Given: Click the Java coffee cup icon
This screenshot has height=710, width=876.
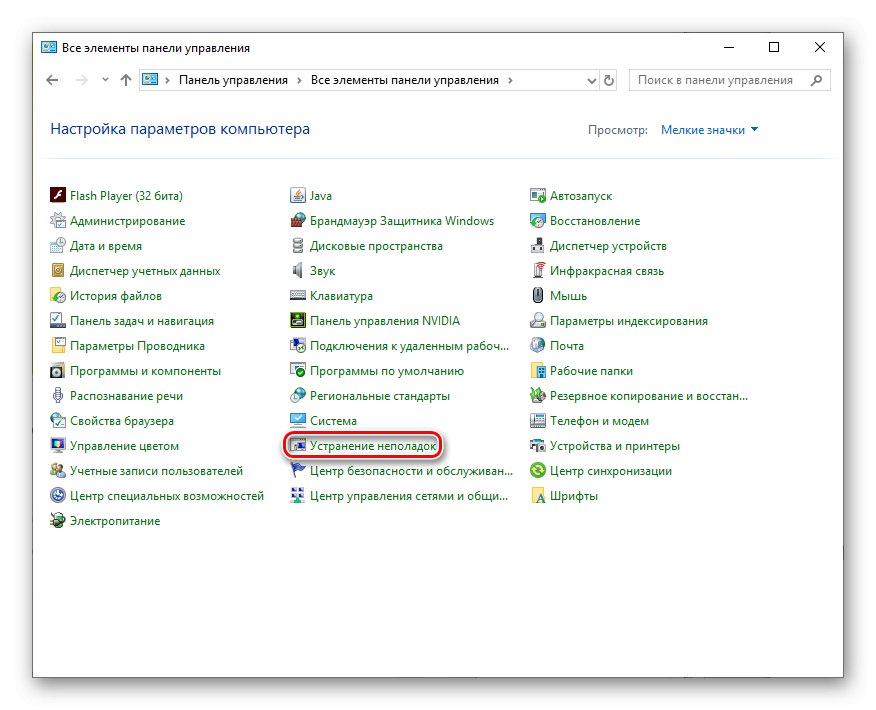Looking at the screenshot, I should [x=298, y=196].
